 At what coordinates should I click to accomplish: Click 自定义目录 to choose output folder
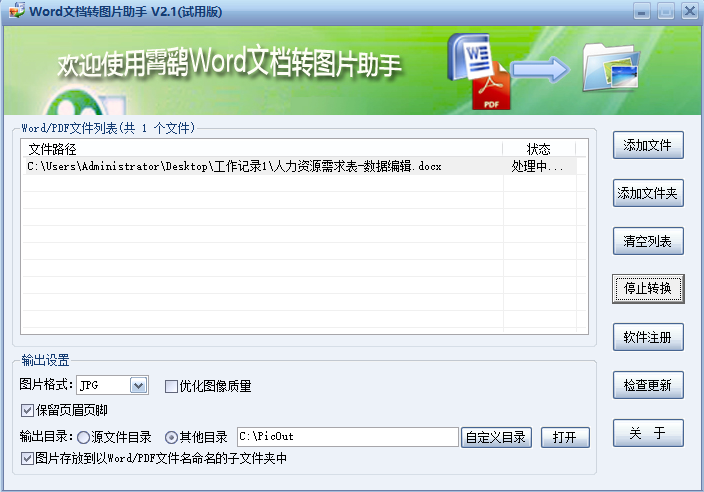(x=496, y=437)
